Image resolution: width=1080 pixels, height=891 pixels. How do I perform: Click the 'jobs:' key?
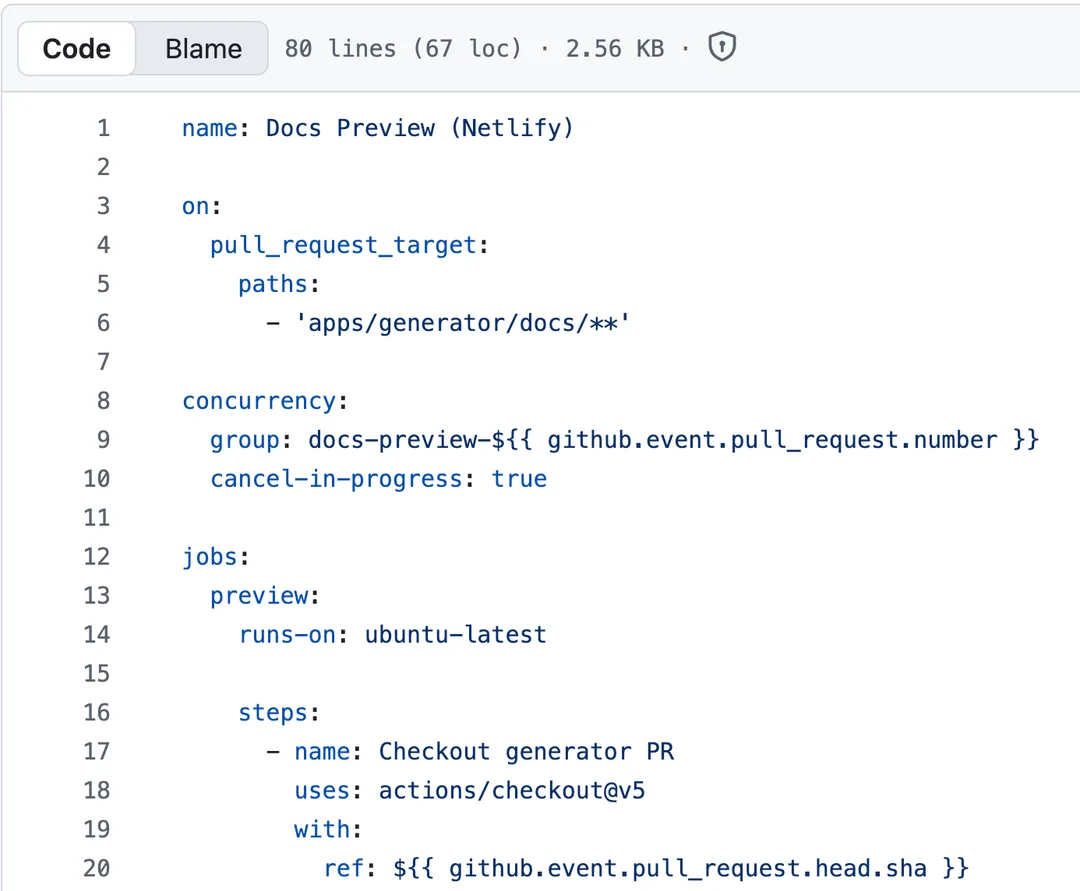pyautogui.click(x=216, y=556)
